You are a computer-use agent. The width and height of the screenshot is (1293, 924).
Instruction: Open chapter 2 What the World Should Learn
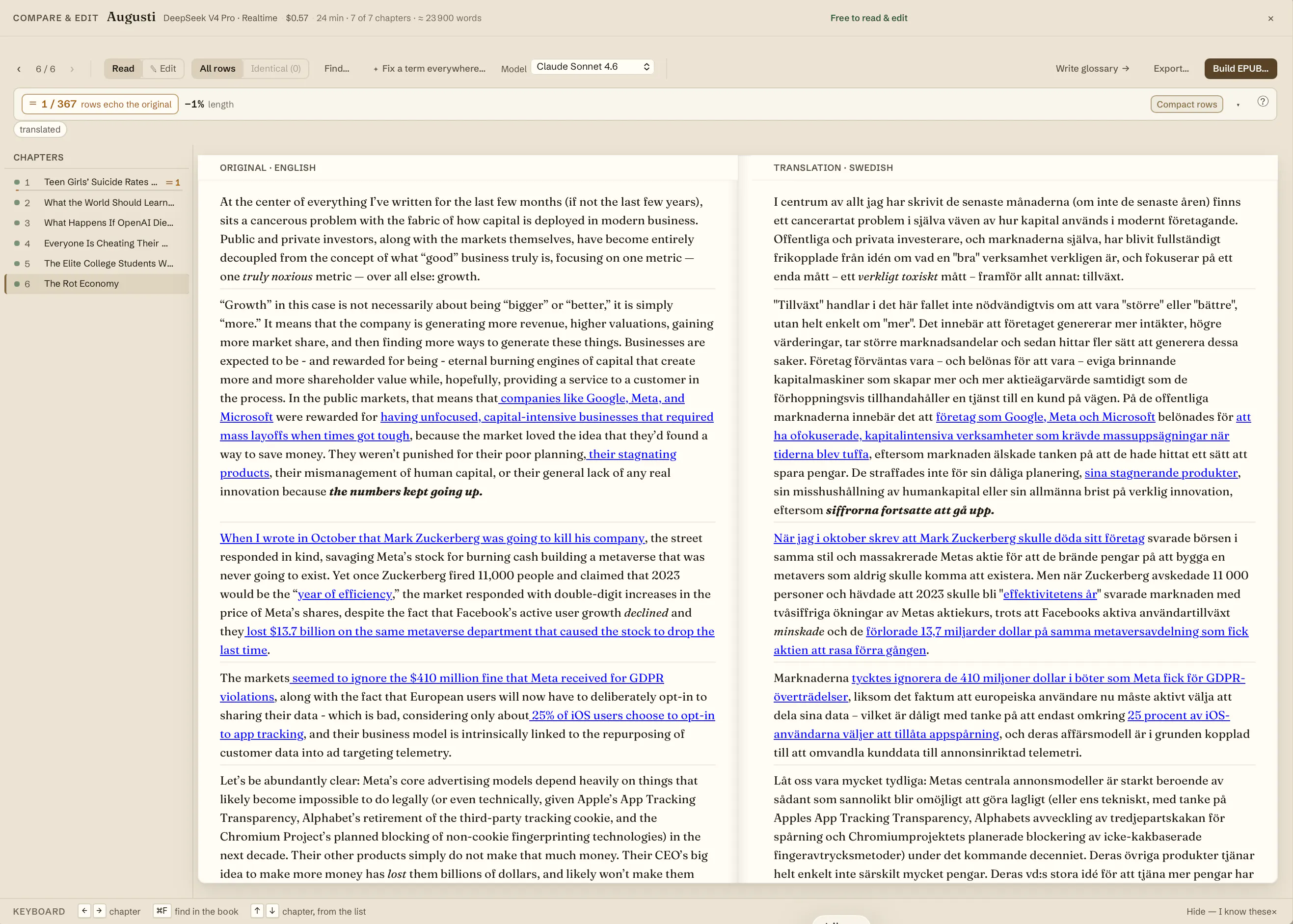point(97,203)
